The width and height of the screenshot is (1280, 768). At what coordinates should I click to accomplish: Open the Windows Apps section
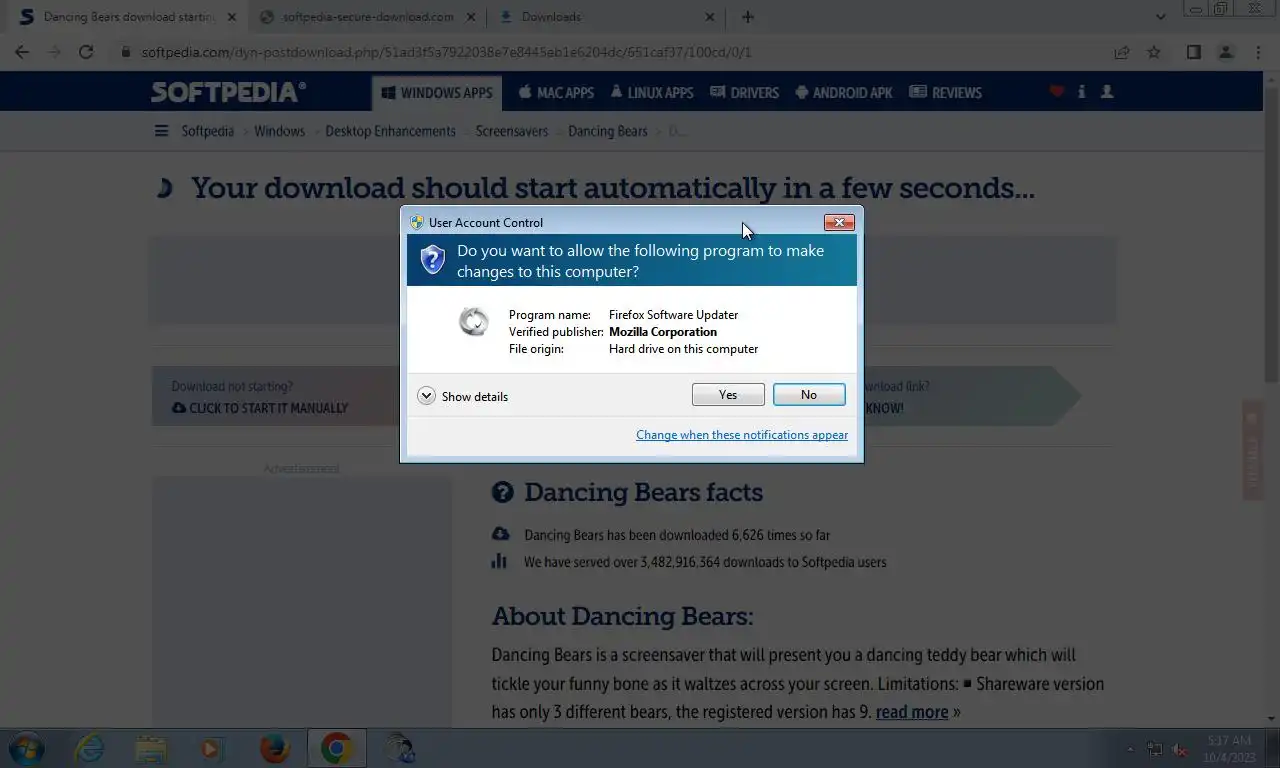[437, 92]
